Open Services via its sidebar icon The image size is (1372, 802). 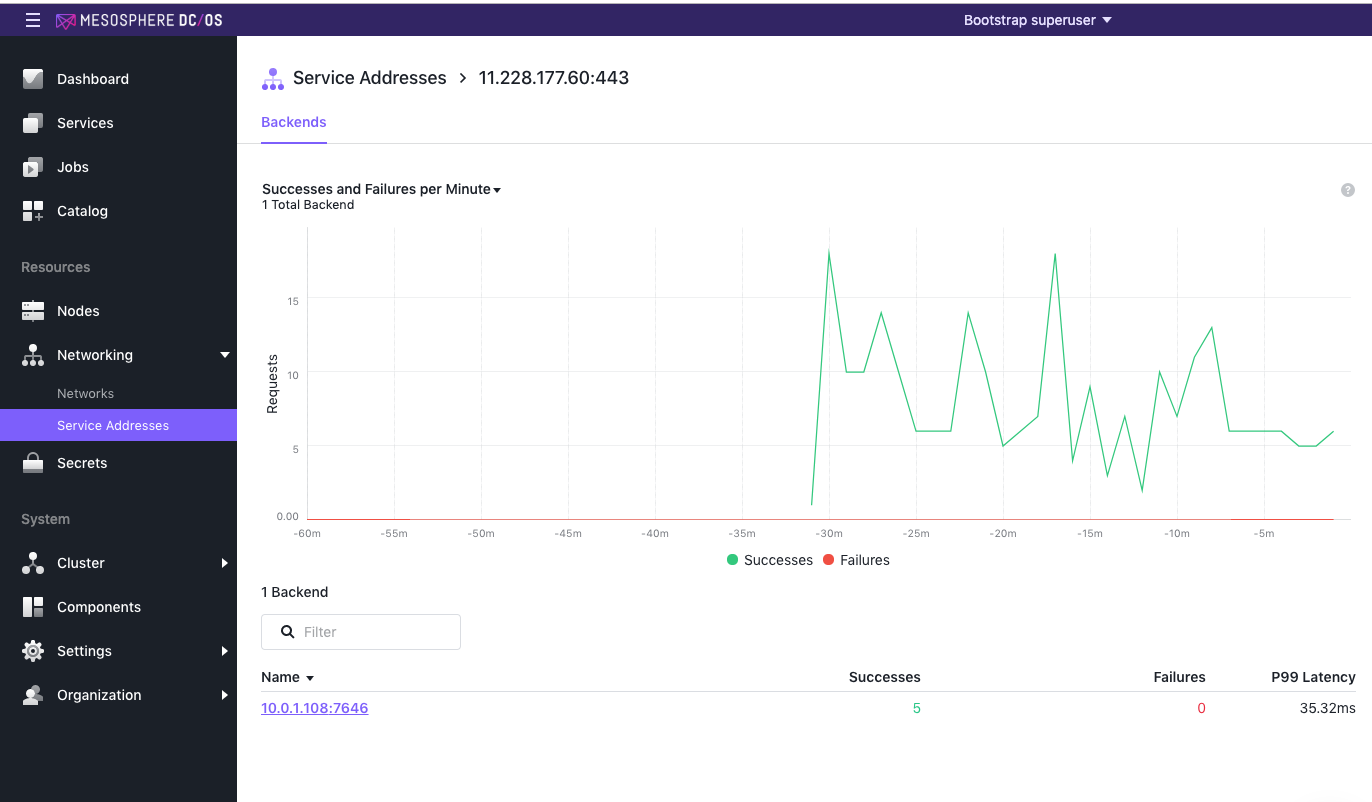click(x=33, y=123)
